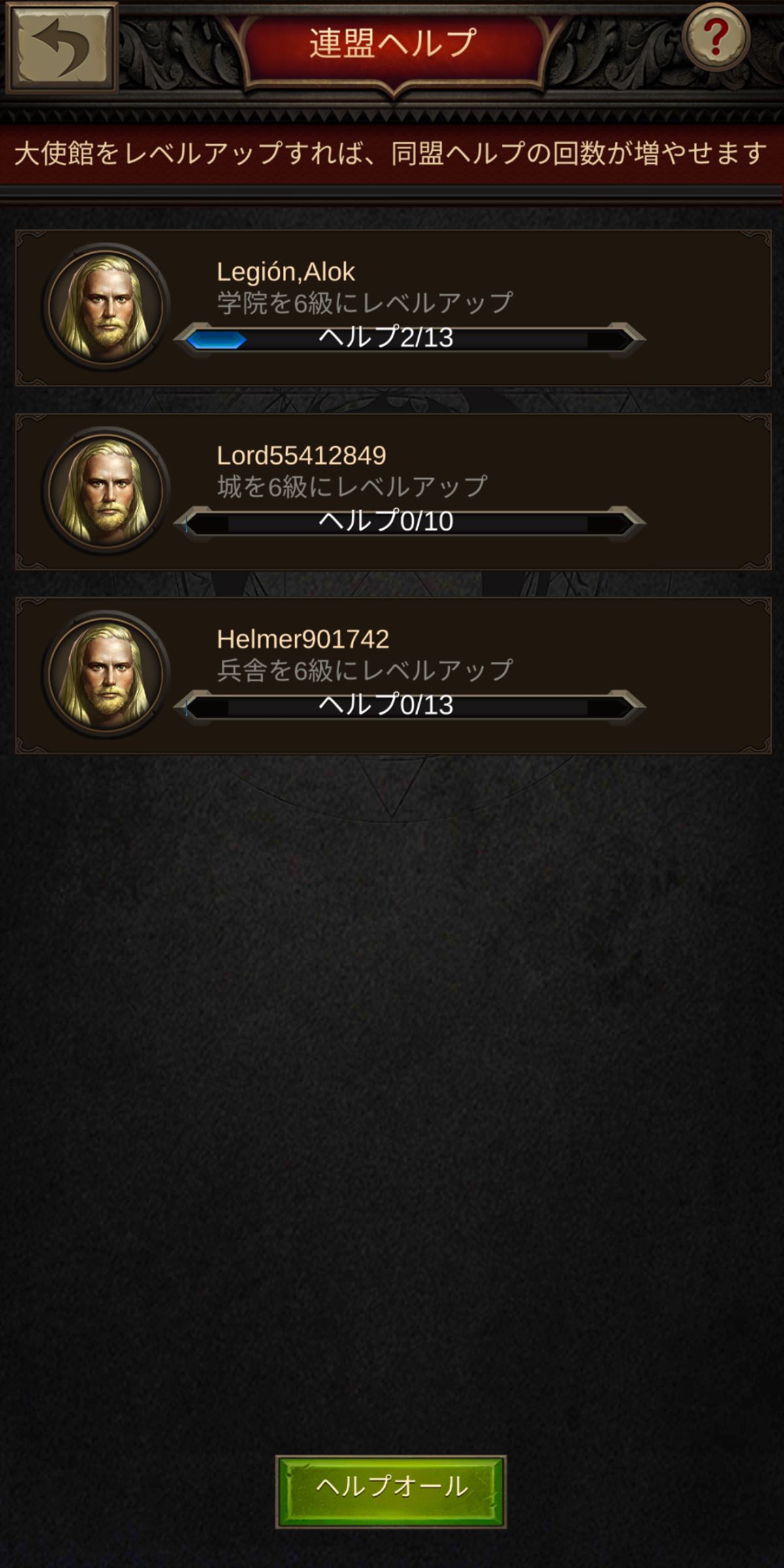This screenshot has height=1568, width=784.
Task: Select 城を6級にレベルアップ request text
Action: click(353, 487)
